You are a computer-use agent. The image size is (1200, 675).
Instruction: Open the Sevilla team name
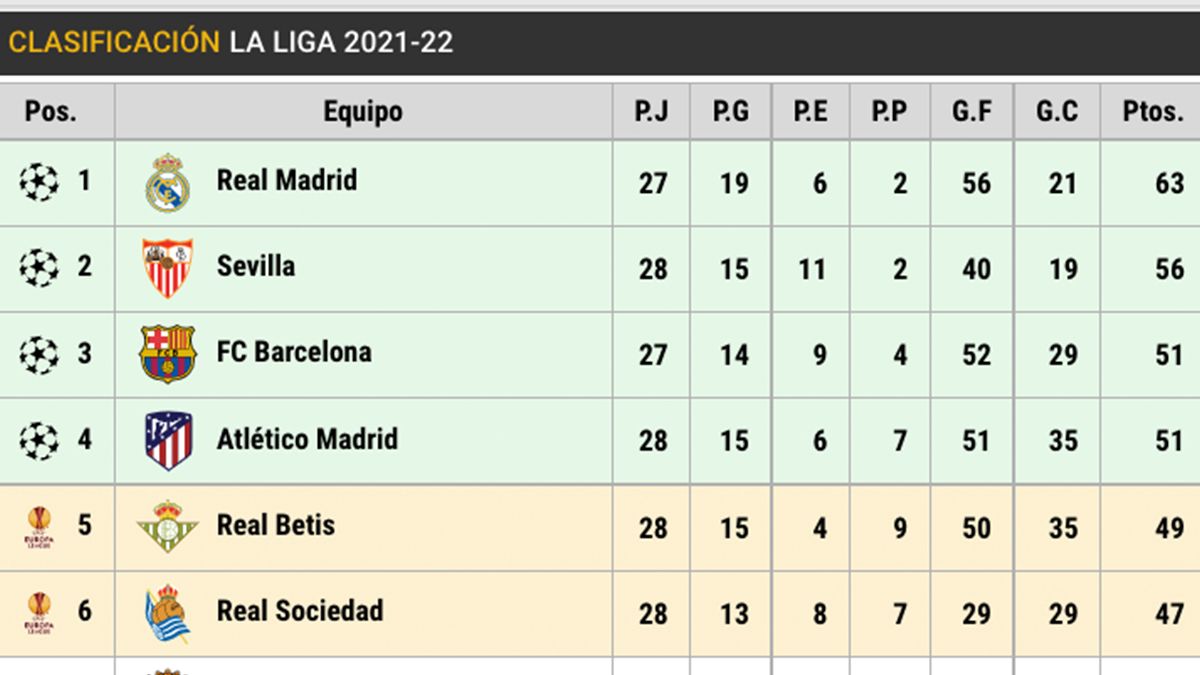256,266
